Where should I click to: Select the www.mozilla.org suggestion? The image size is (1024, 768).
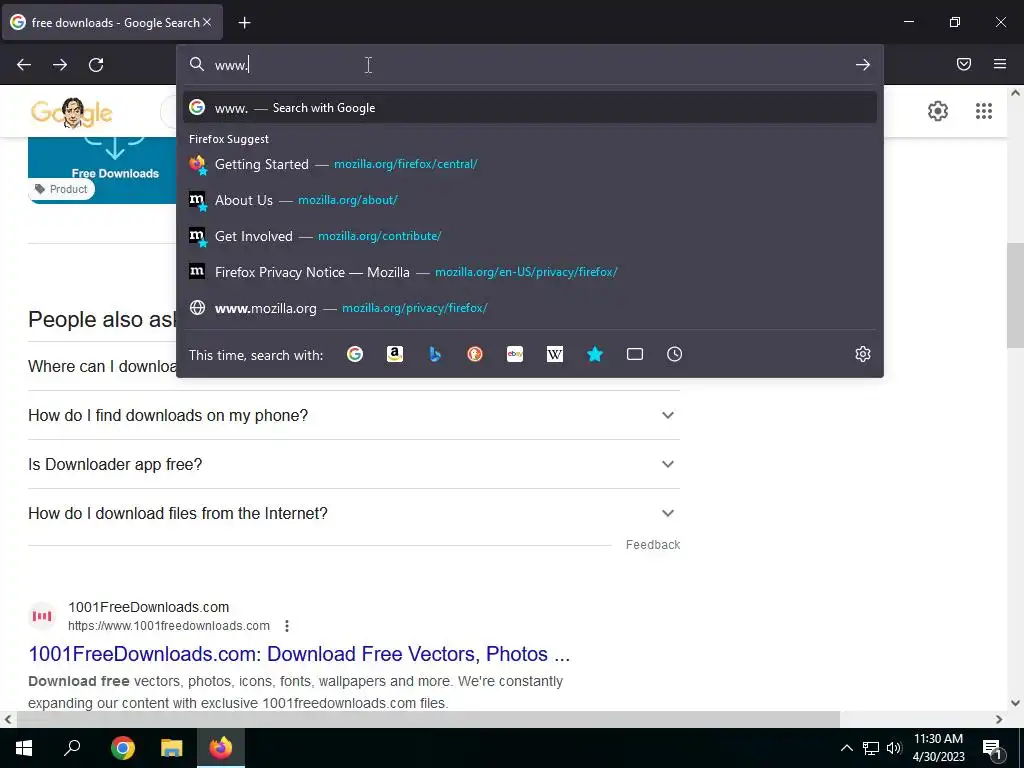(x=530, y=308)
